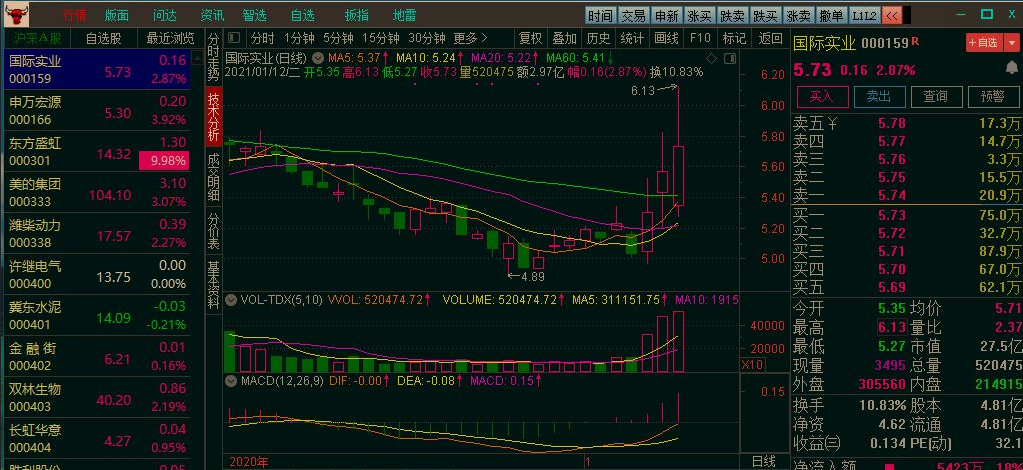Click the 申新 button in top toolbar
This screenshot has height=470, width=1023.
(666, 16)
